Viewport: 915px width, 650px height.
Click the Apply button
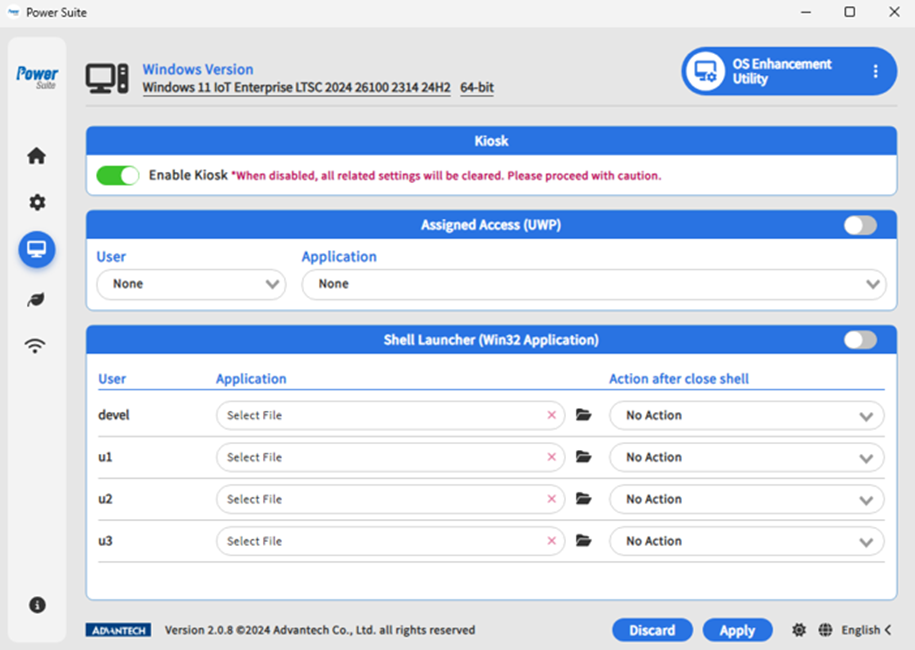pos(737,630)
